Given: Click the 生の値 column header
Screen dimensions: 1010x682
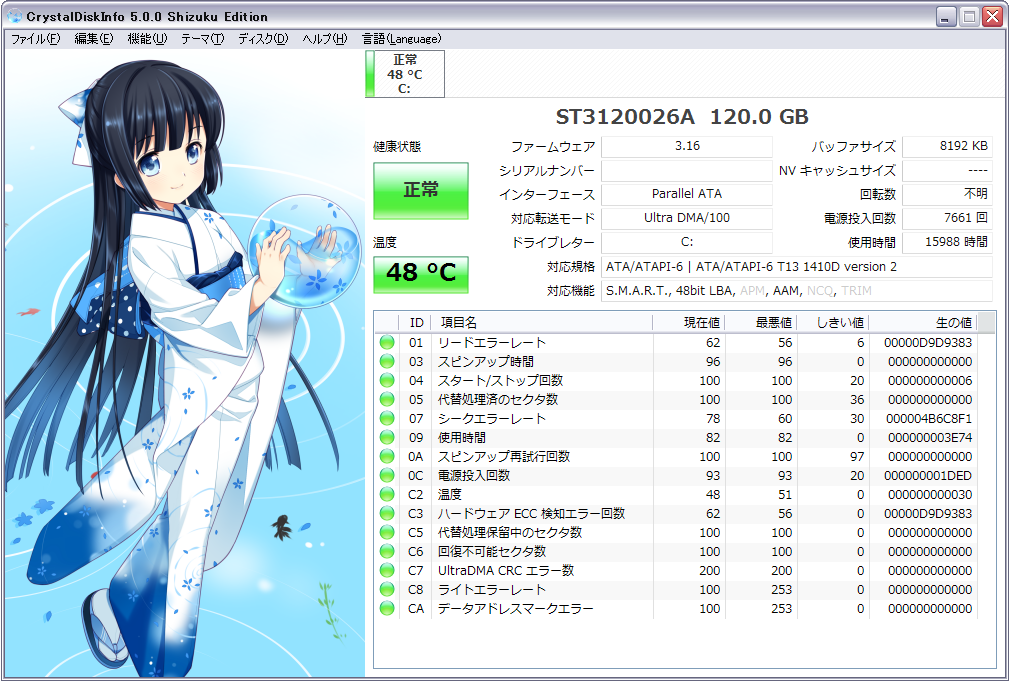Looking at the screenshot, I should pos(923,323).
